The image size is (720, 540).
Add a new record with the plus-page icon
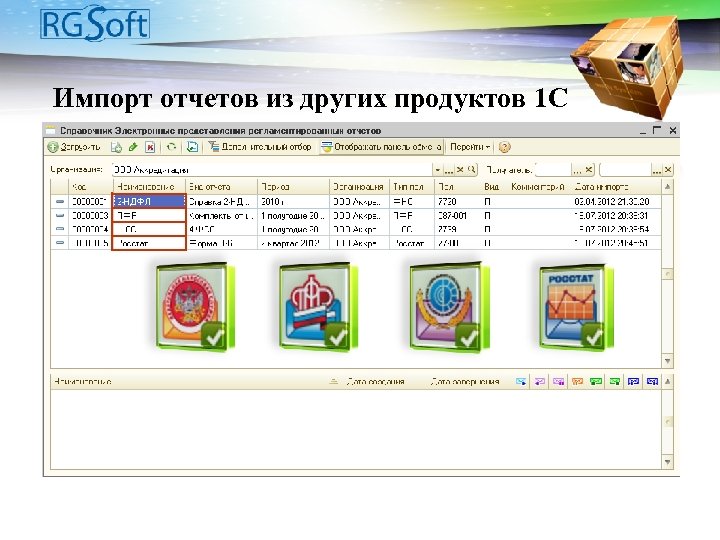pos(116,147)
